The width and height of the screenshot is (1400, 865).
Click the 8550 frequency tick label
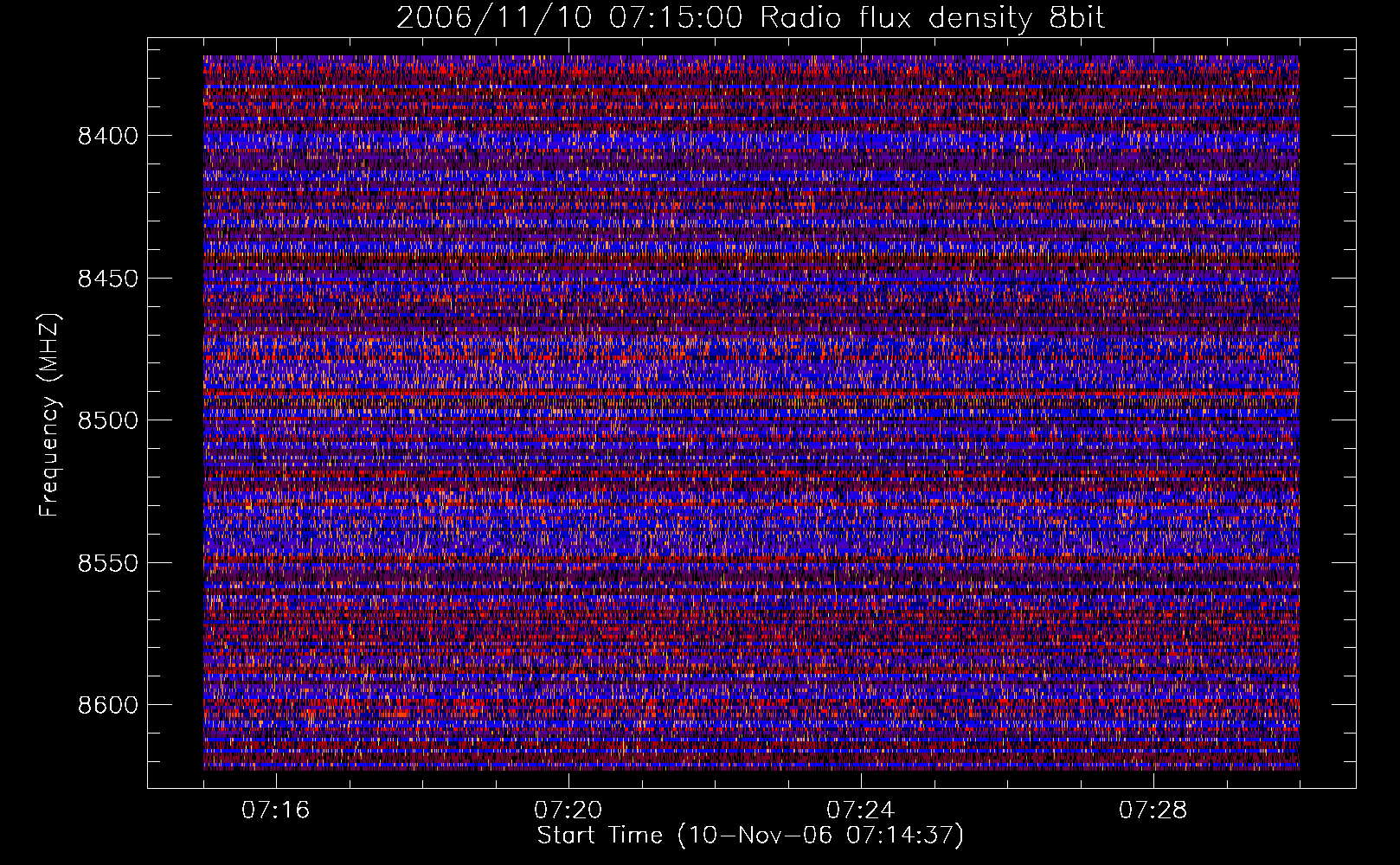point(107,563)
